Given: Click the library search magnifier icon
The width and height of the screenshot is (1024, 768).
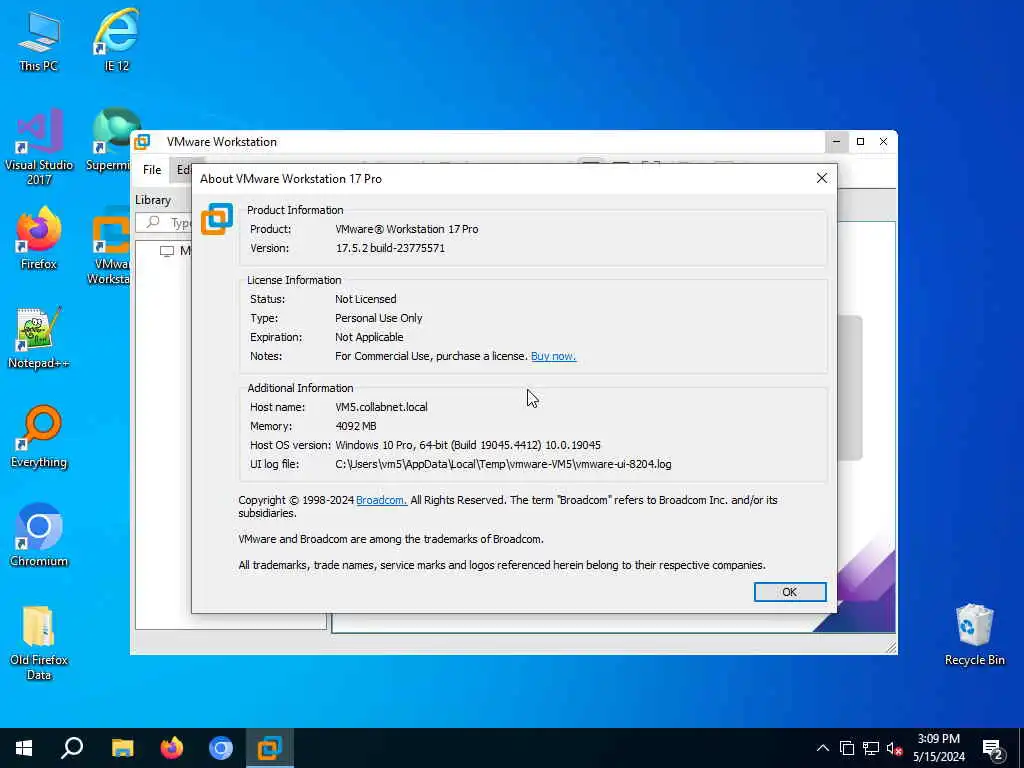Looking at the screenshot, I should click(x=153, y=222).
